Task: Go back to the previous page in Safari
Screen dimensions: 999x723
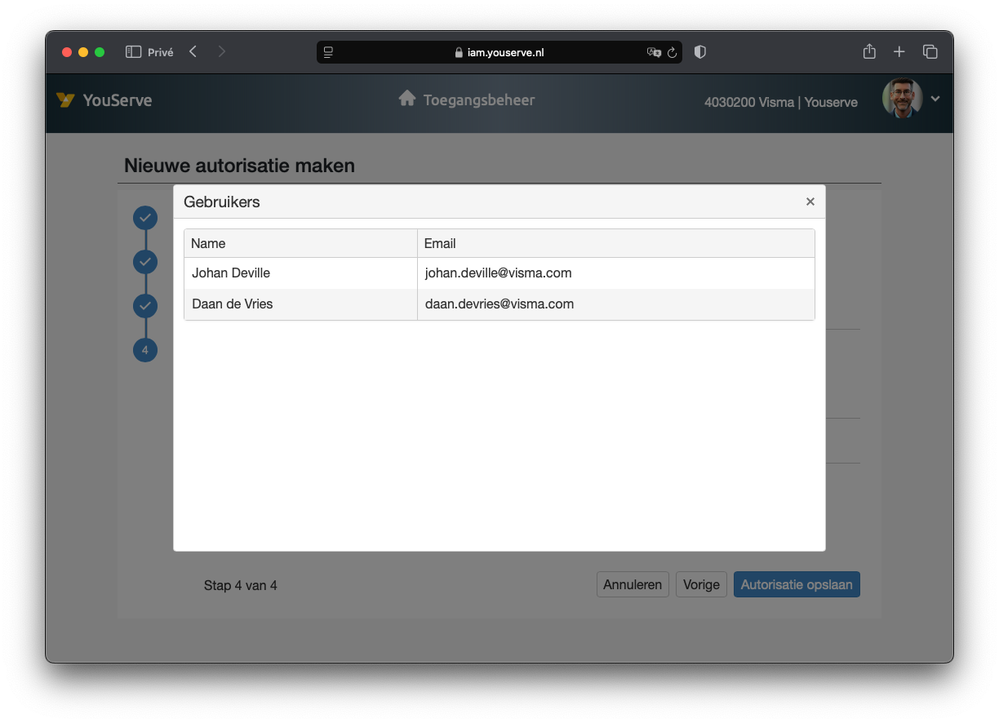Action: click(x=193, y=52)
